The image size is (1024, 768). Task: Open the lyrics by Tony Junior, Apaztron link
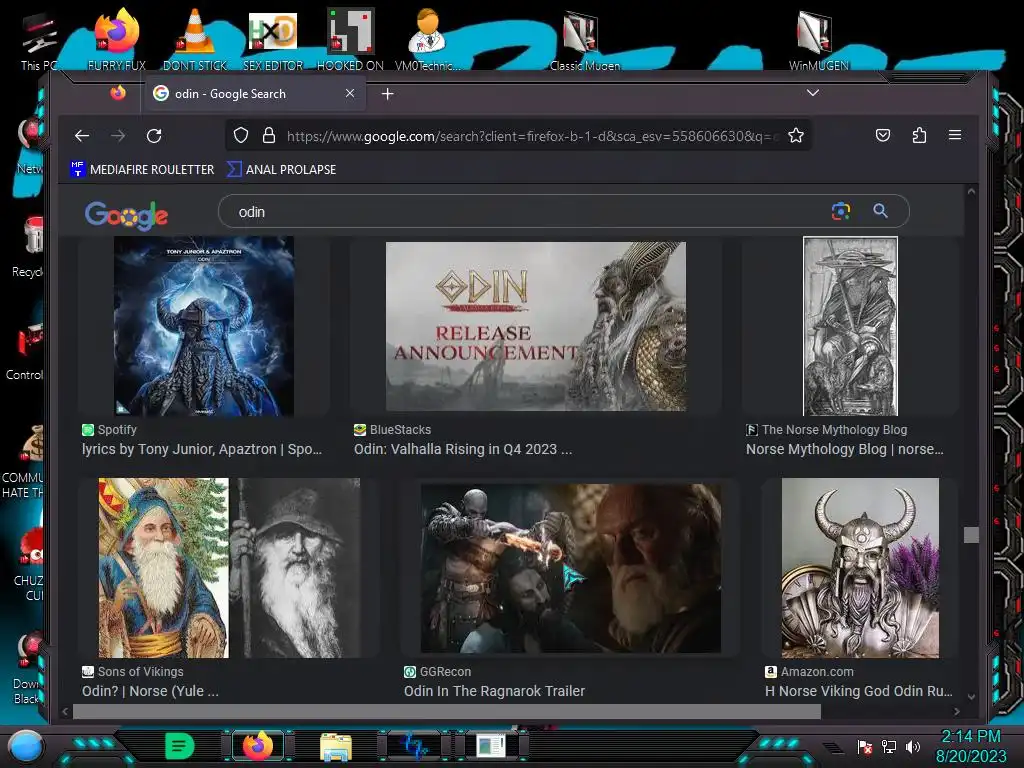pyautogui.click(x=202, y=449)
